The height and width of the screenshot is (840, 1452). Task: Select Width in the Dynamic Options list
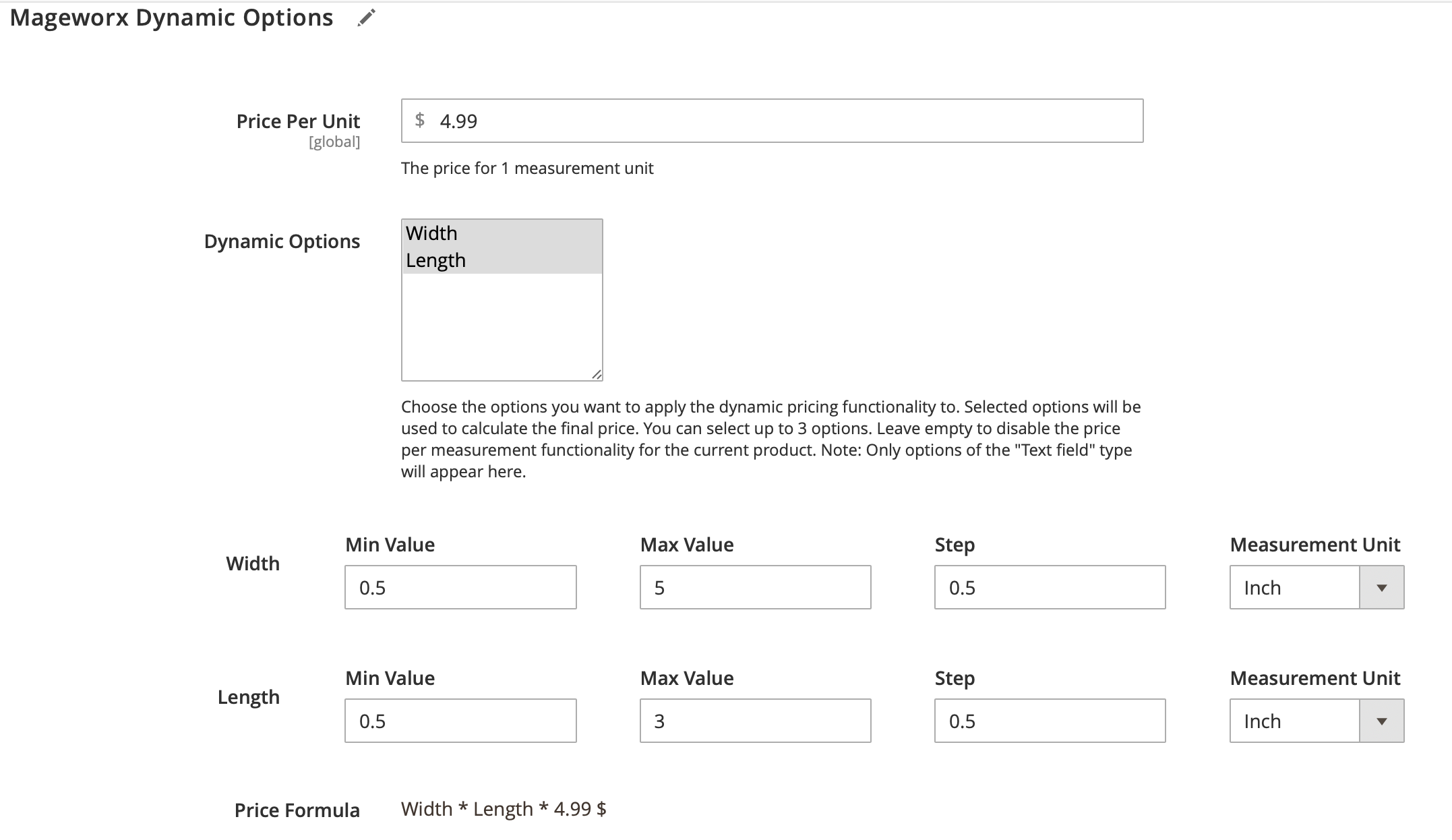(502, 233)
